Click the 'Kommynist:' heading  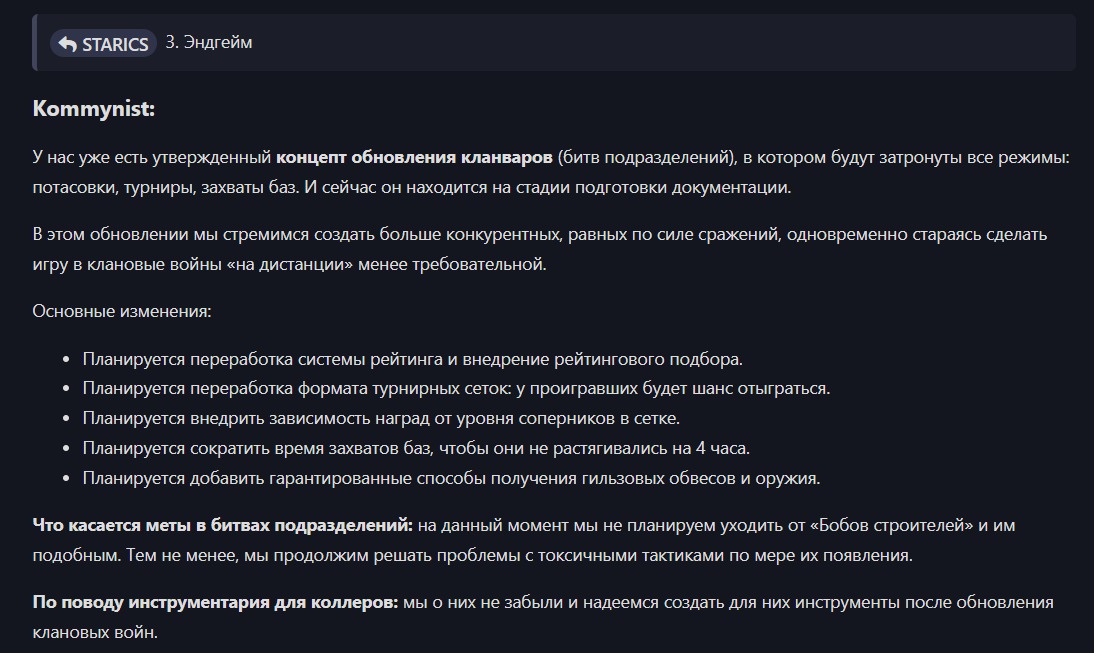coord(93,109)
